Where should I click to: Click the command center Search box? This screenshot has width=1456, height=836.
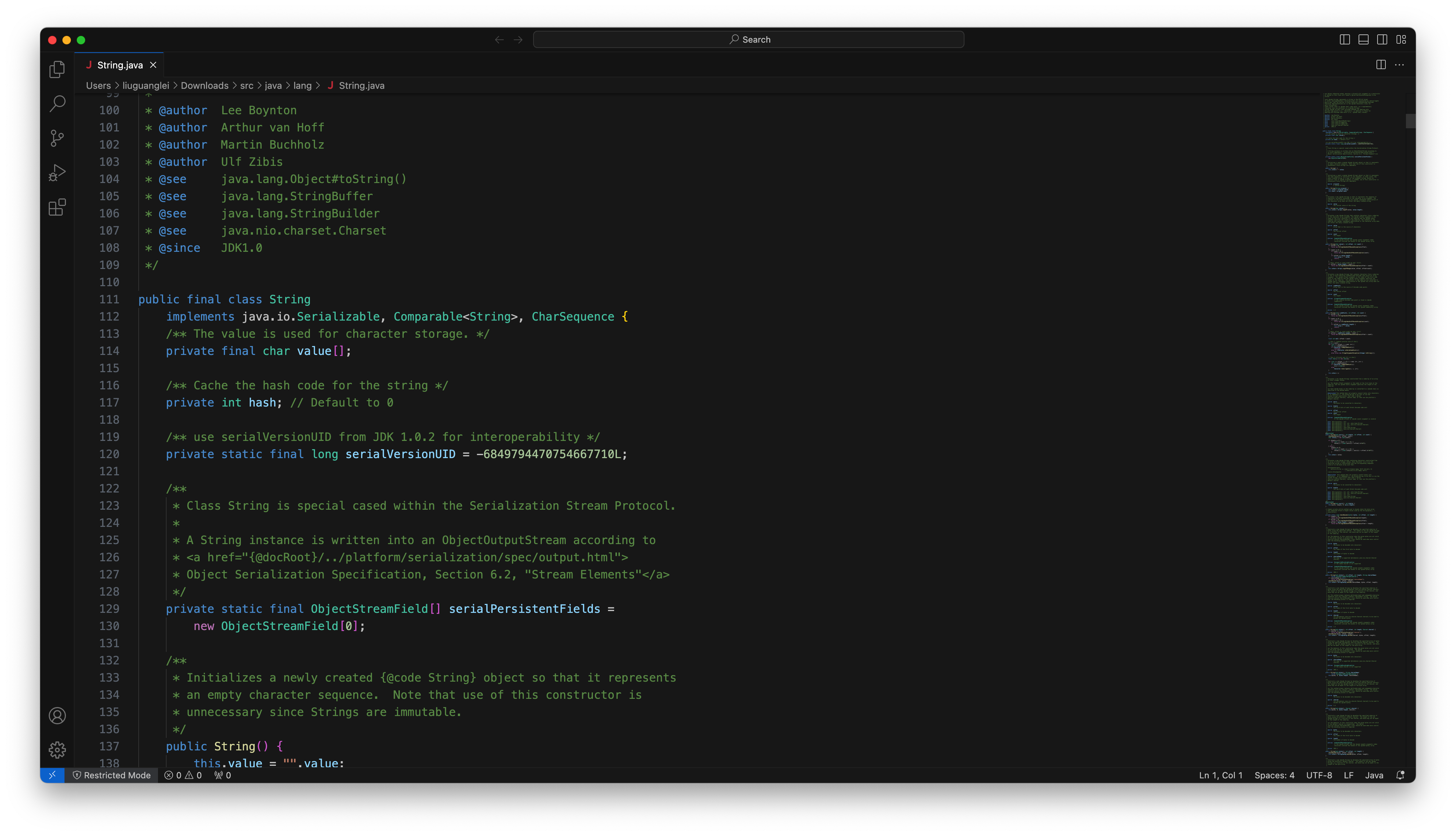pyautogui.click(x=748, y=40)
